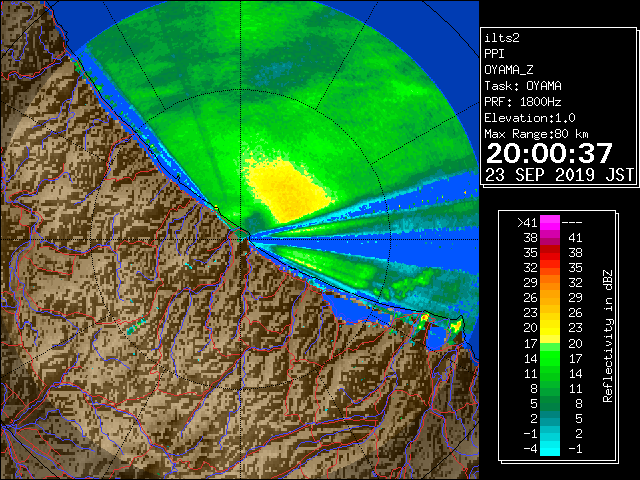Image resolution: width=640 pixels, height=480 pixels.
Task: Click the 'Reflectivity in dBZ' legend title
Action: click(x=608, y=336)
